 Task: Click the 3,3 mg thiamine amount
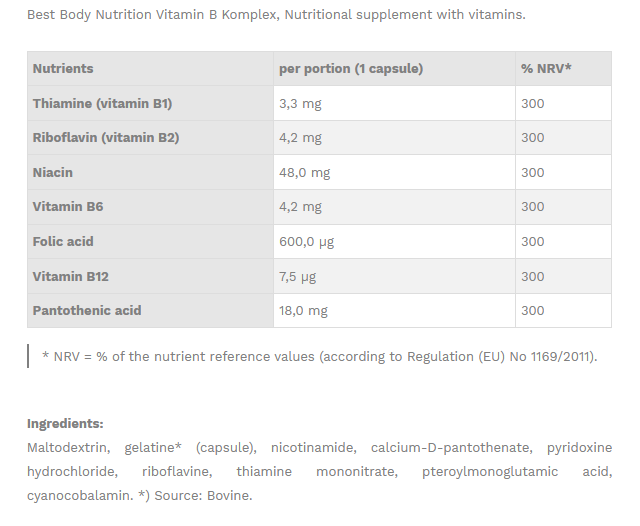tap(300, 103)
